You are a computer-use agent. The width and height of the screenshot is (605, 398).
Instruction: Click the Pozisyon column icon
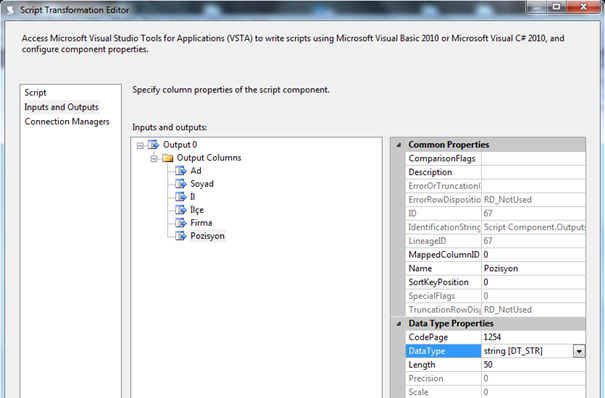[x=181, y=236]
